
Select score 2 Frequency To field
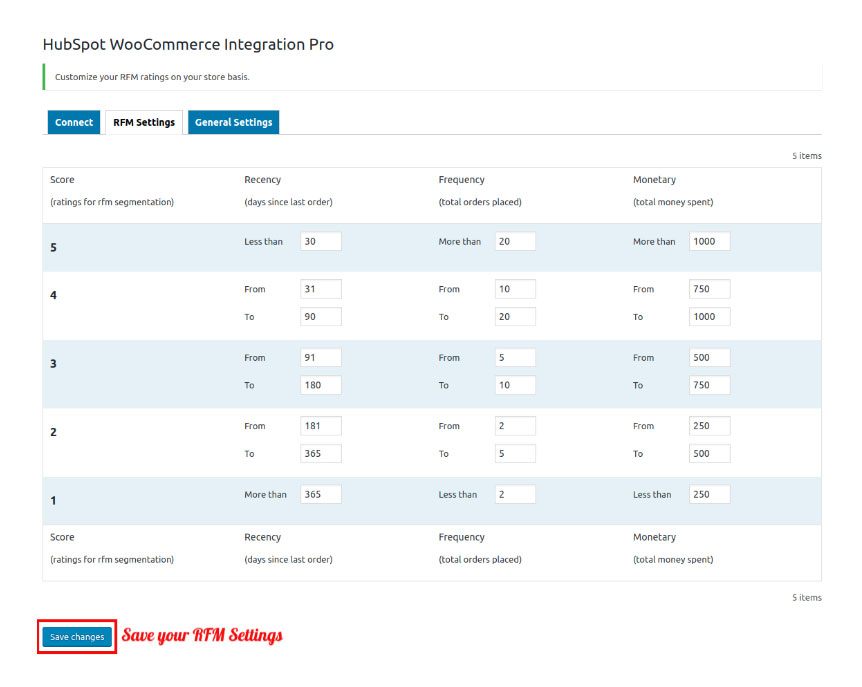515,453
